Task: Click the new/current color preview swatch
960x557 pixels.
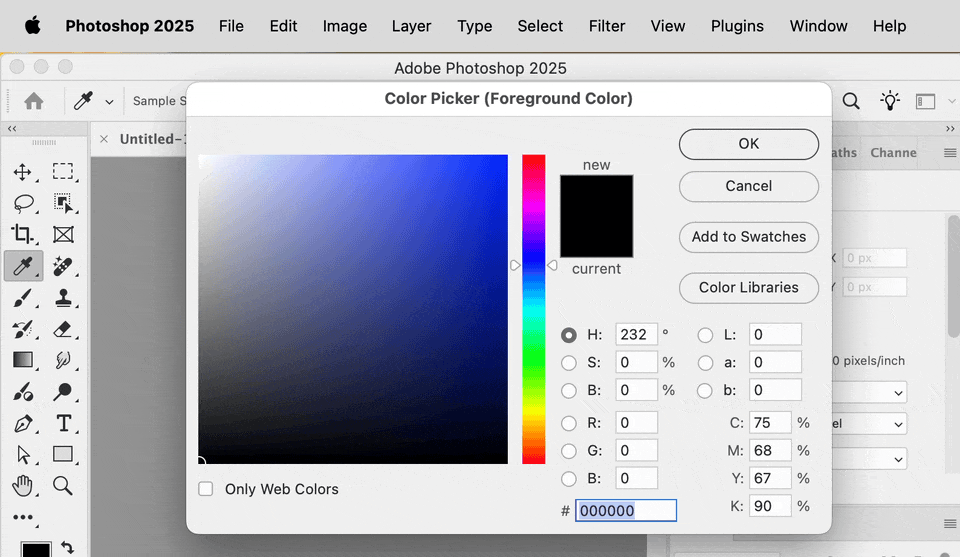Action: (x=596, y=216)
